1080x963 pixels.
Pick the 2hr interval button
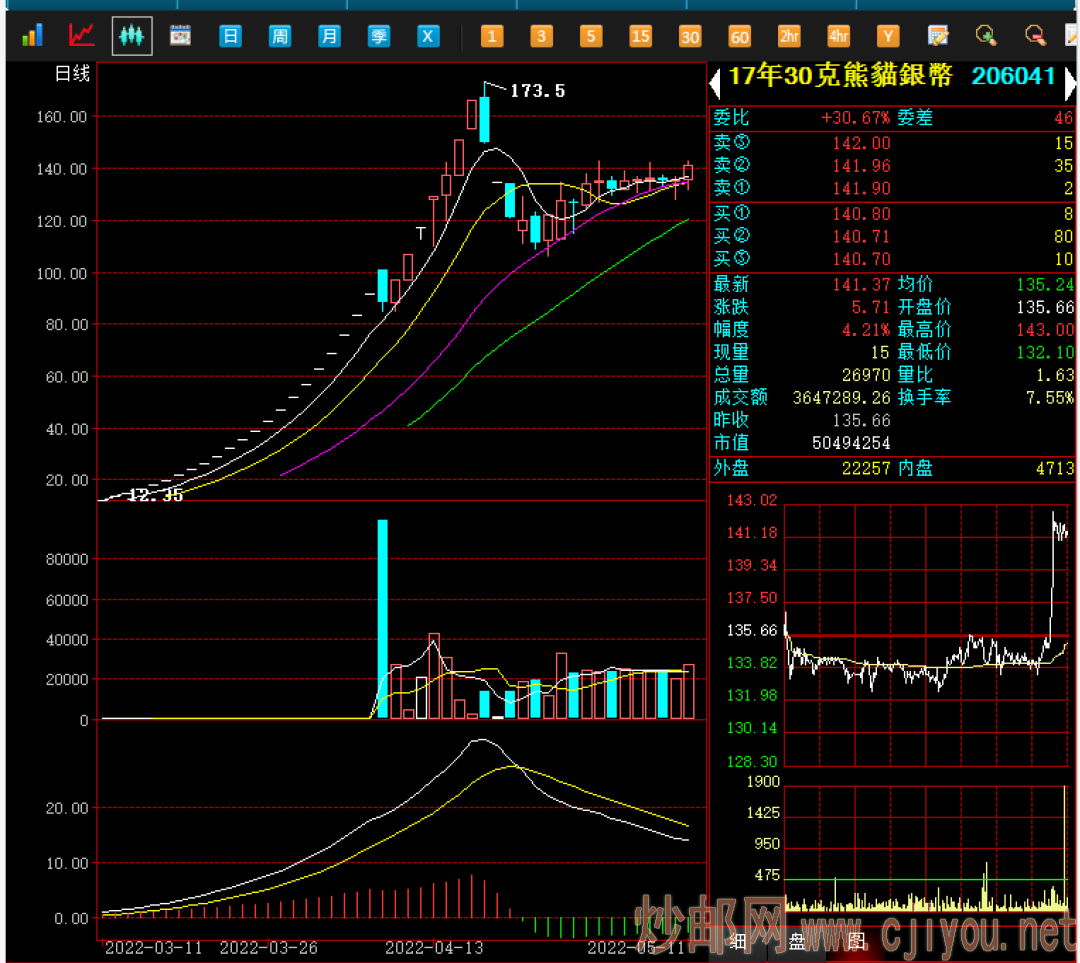coord(789,37)
